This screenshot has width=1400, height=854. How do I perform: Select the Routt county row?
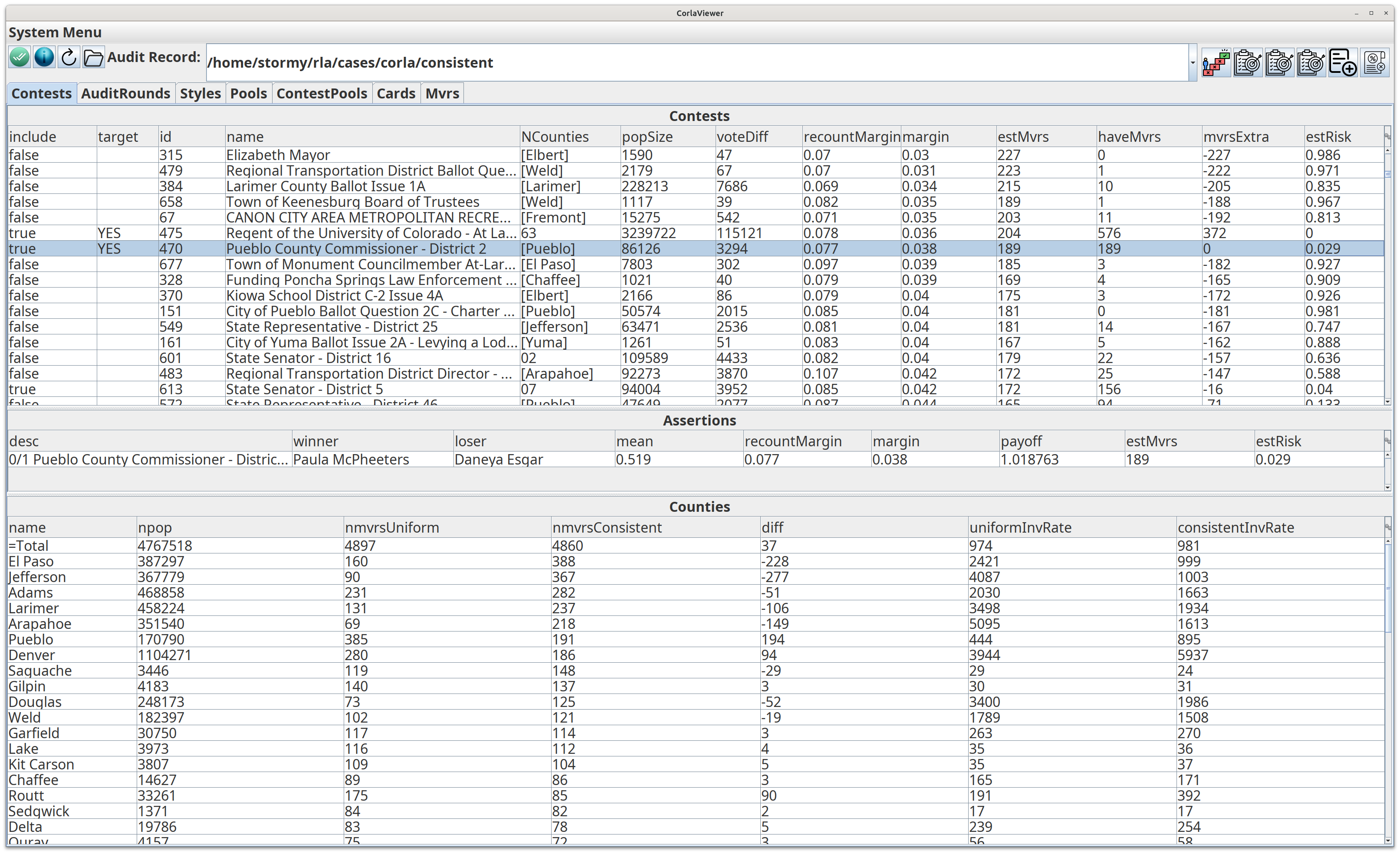[x=696, y=795]
